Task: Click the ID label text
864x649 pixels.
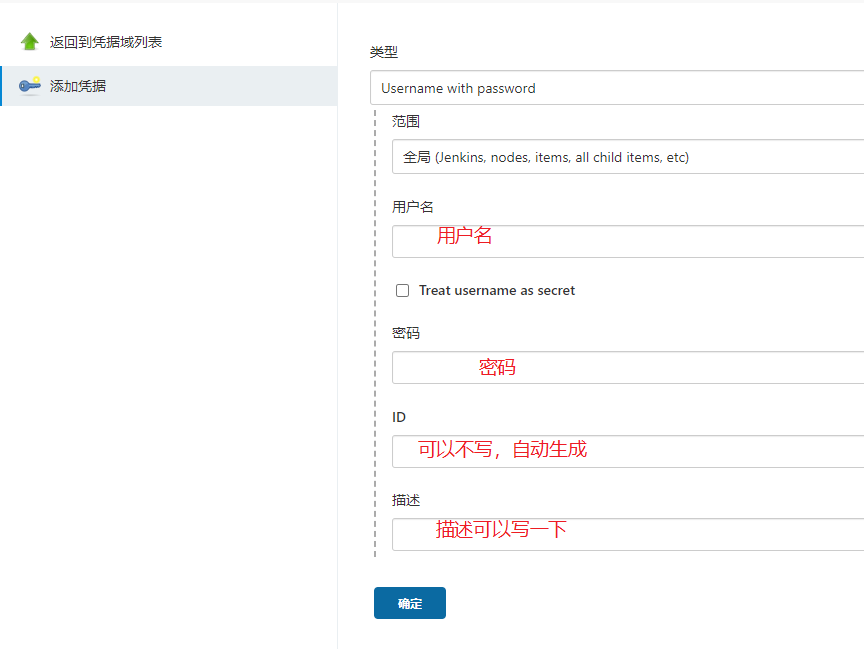Action: point(399,417)
